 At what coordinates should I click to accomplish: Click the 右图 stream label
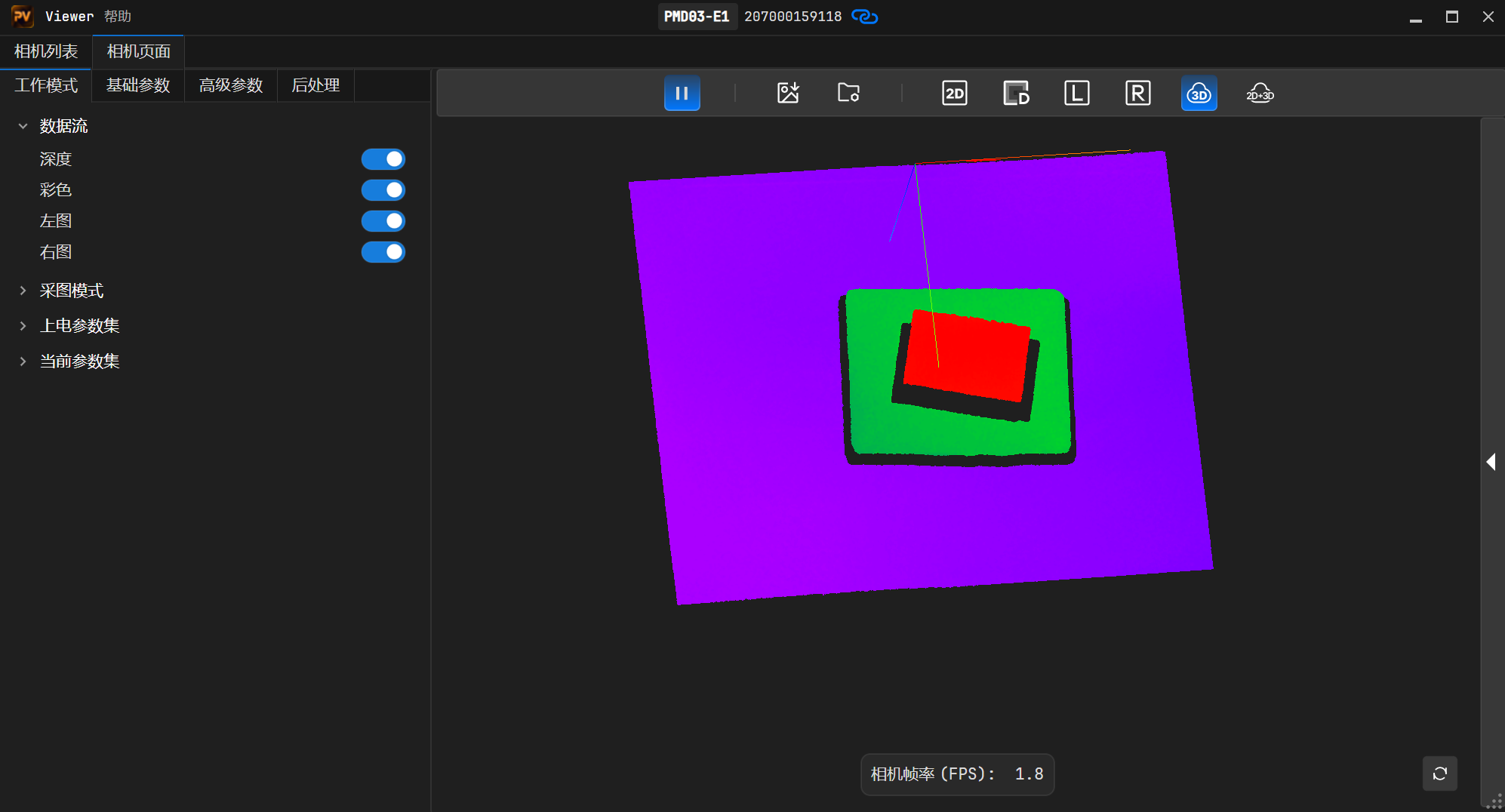(56, 252)
